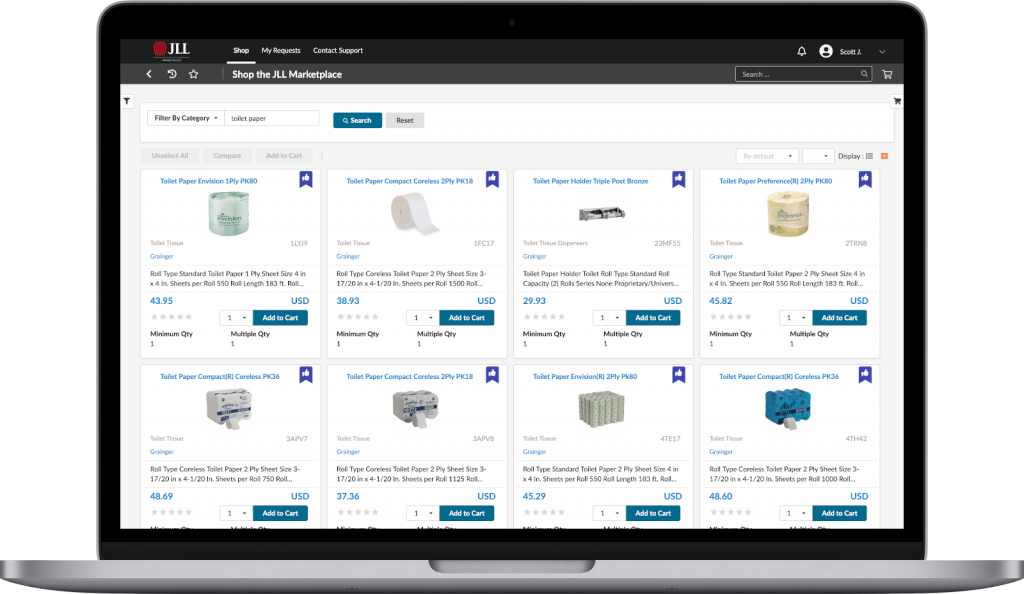This screenshot has width=1024, height=594.
Task: Add the 29.93 holder to cart
Action: coord(653,318)
